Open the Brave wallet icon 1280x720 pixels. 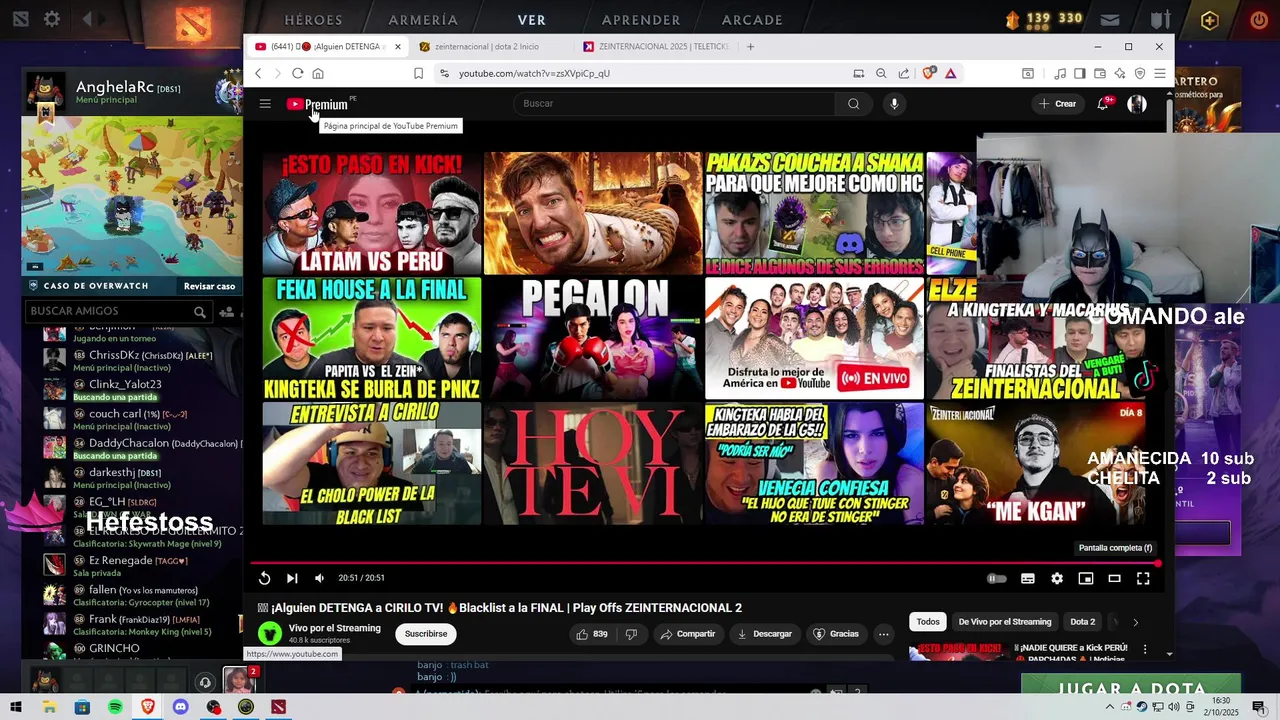point(1100,73)
